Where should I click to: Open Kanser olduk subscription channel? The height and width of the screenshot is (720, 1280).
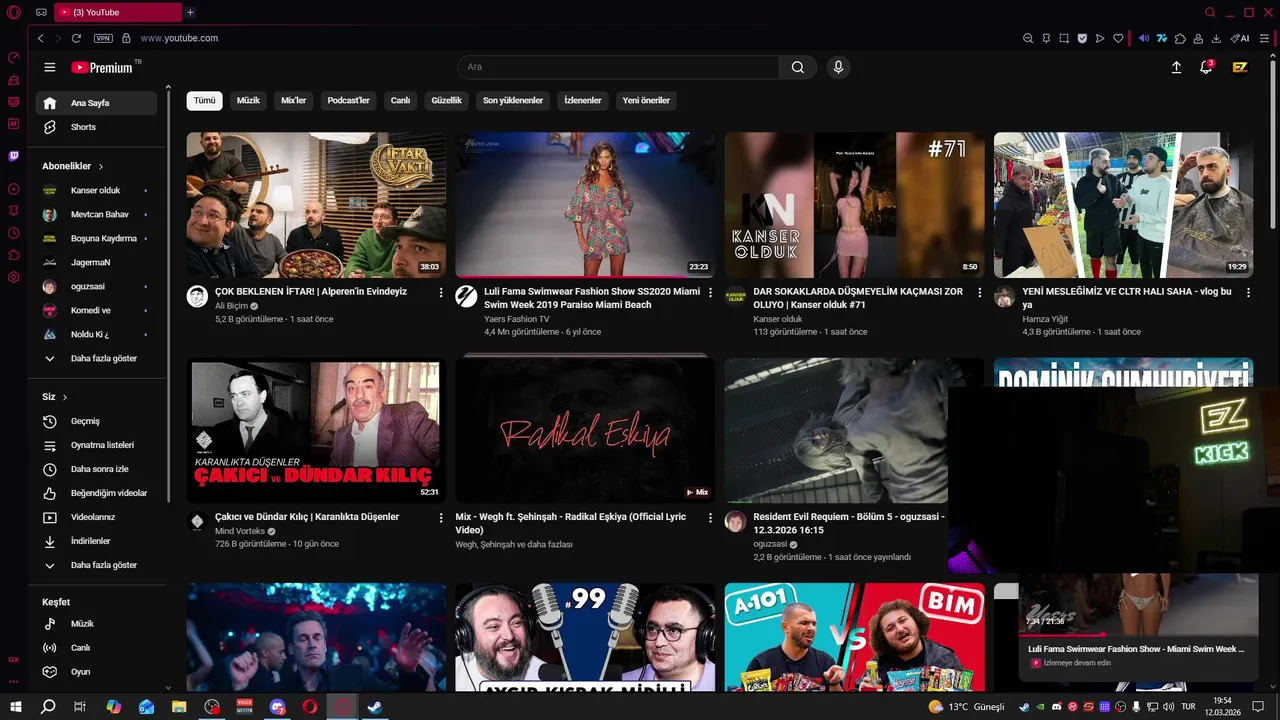[x=96, y=190]
